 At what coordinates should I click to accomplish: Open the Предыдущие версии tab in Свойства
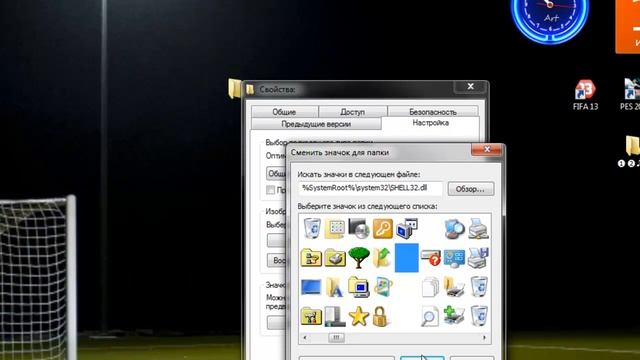point(316,124)
